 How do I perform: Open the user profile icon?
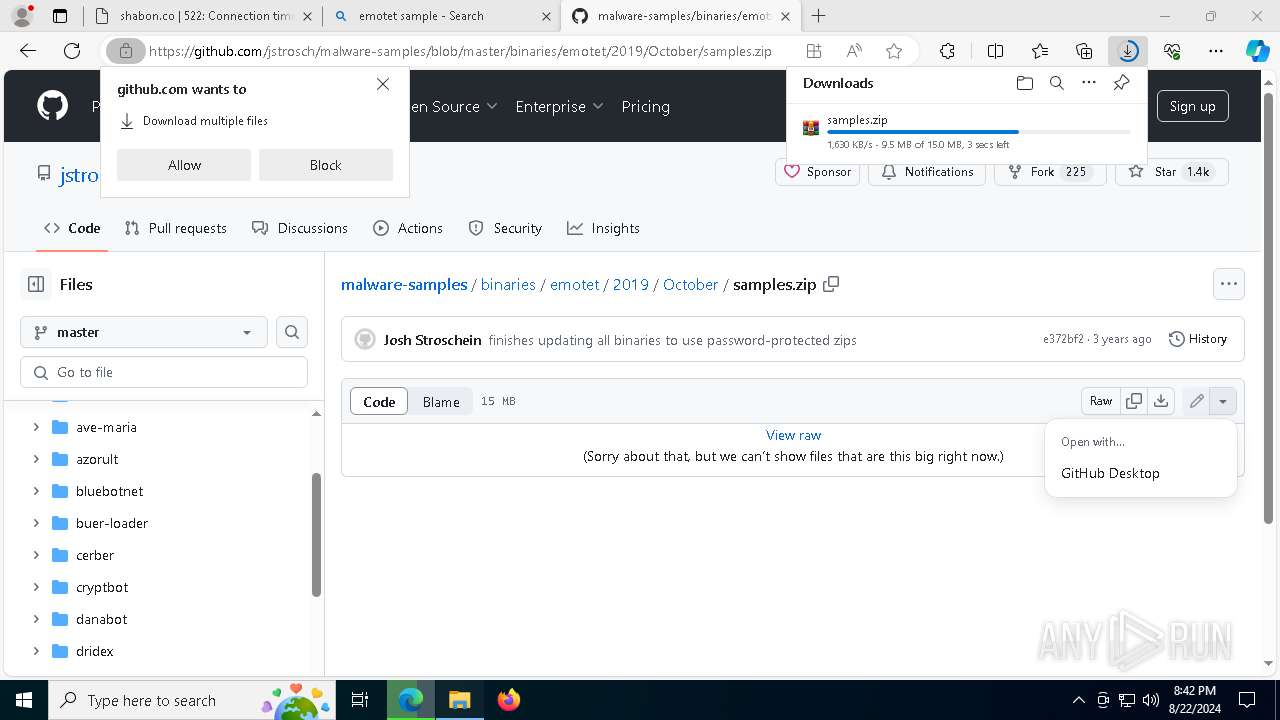coord(22,16)
